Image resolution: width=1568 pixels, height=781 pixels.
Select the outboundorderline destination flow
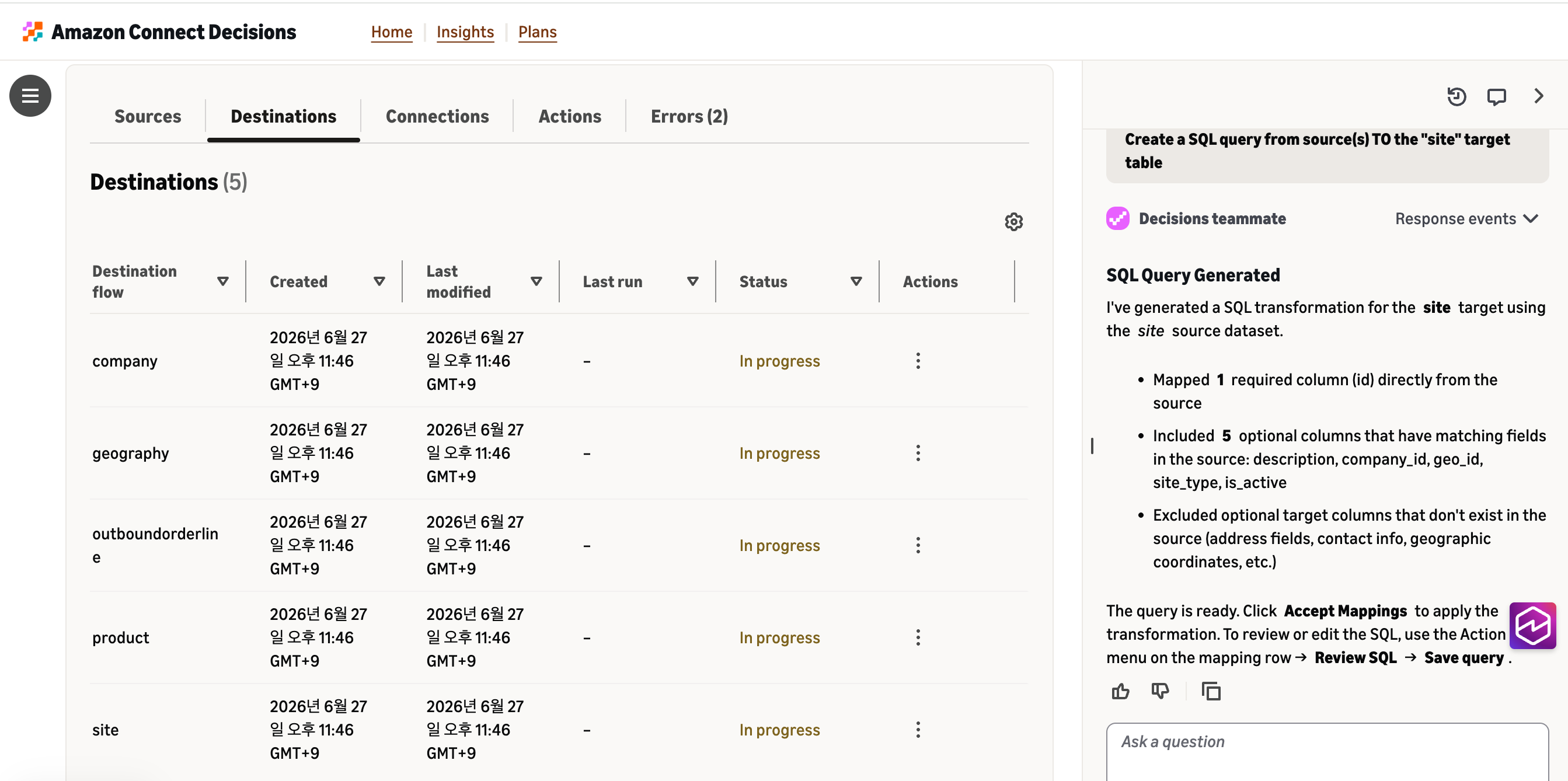tap(155, 545)
